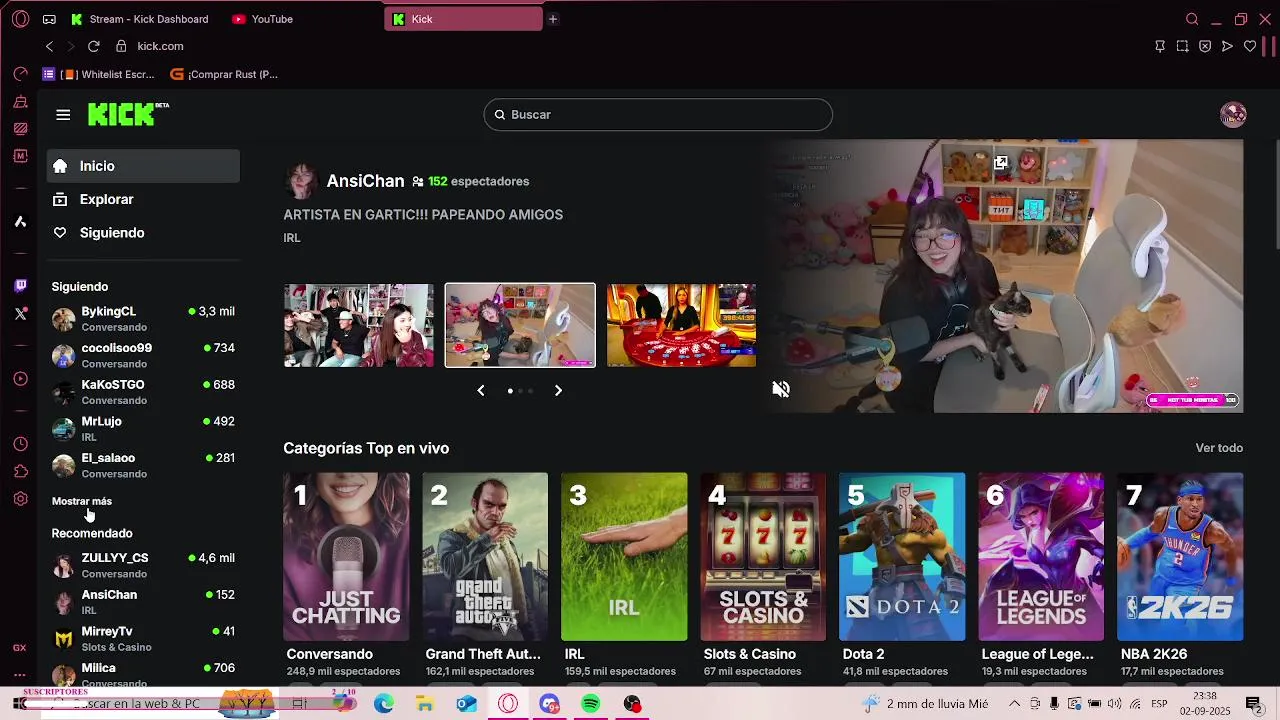Open Explorar in Kick sidebar
This screenshot has height=720, width=1280.
[143, 199]
